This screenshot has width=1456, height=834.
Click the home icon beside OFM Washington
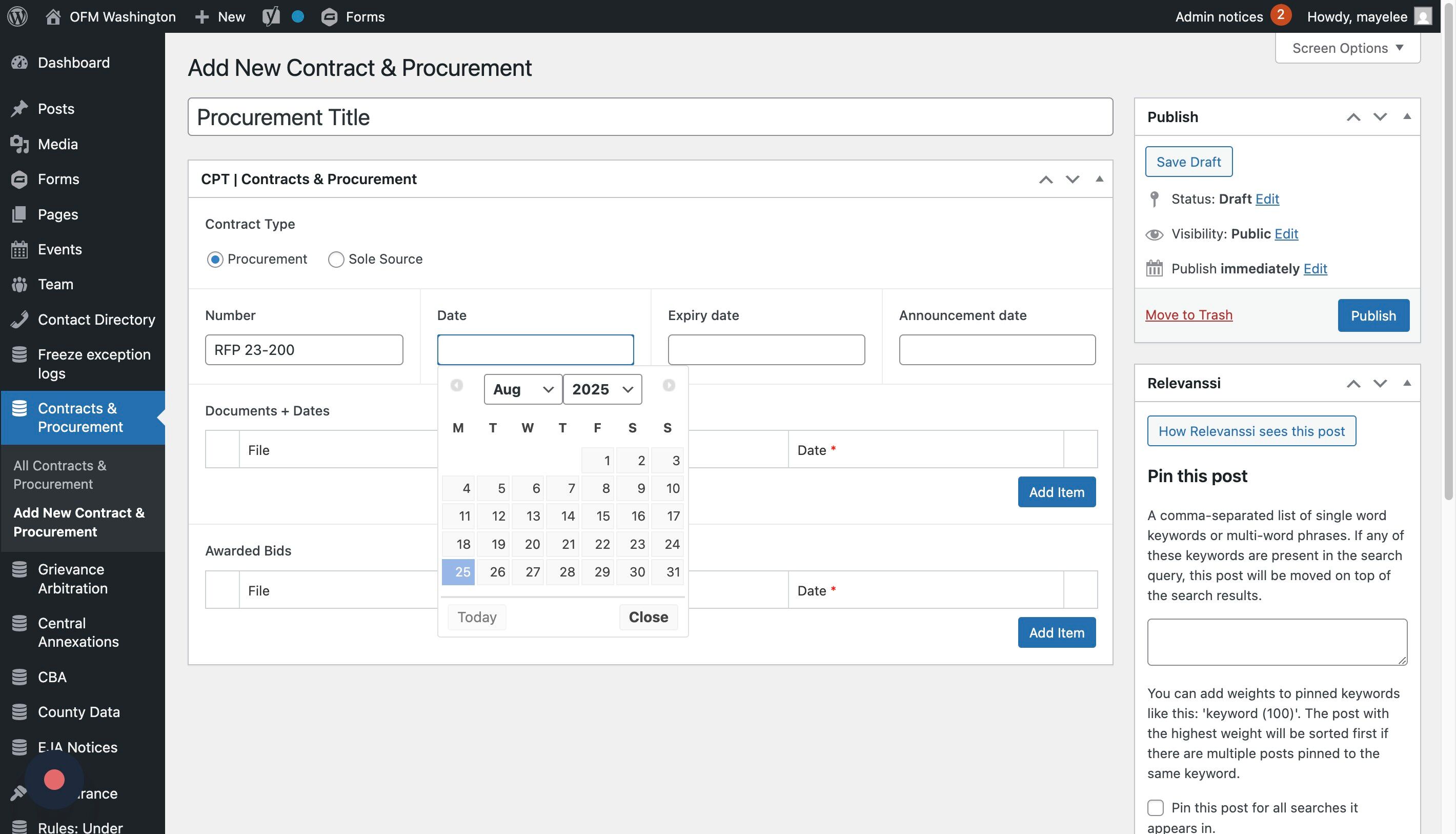[53, 16]
